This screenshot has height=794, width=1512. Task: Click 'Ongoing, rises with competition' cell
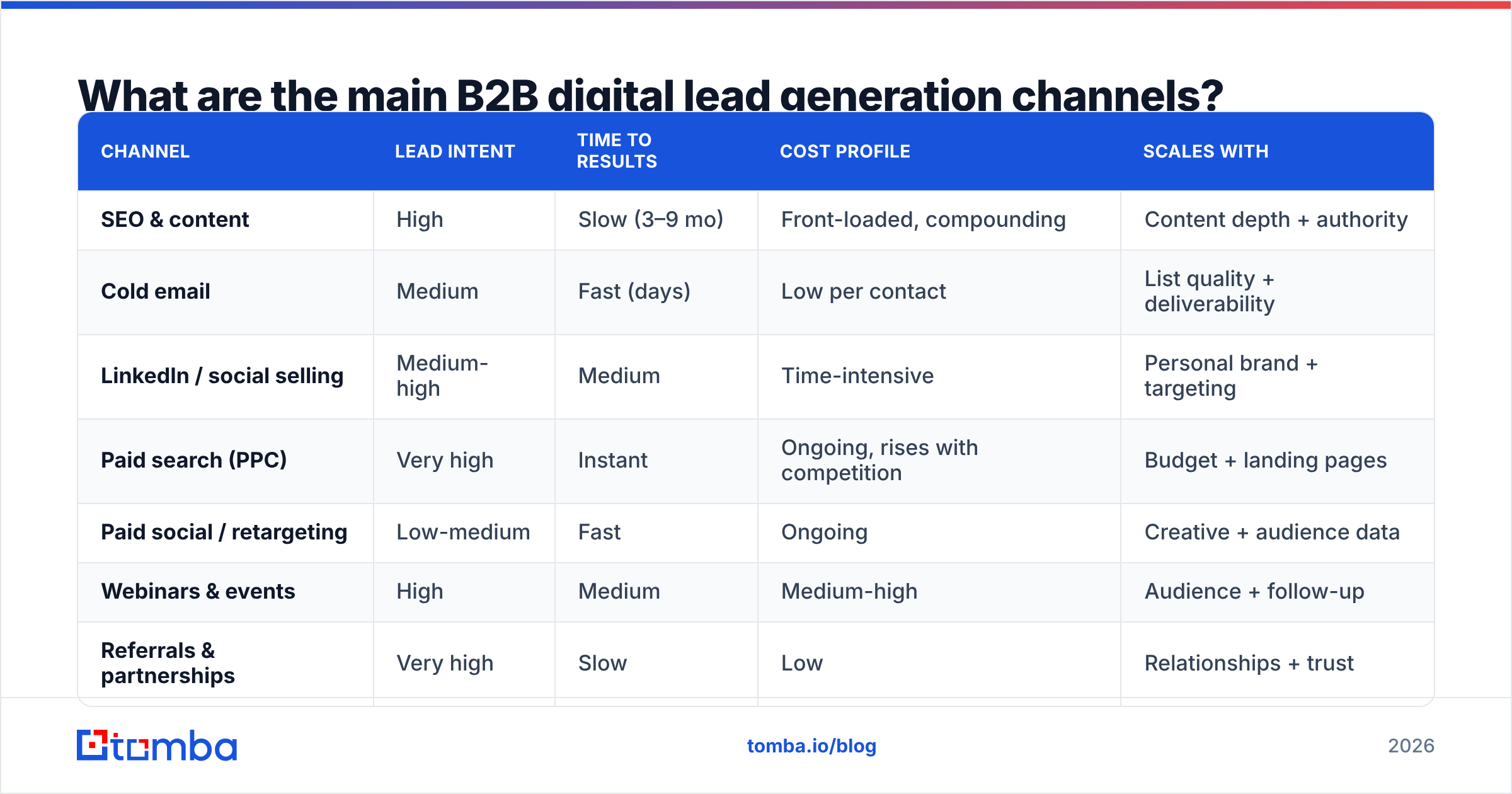[x=879, y=460]
